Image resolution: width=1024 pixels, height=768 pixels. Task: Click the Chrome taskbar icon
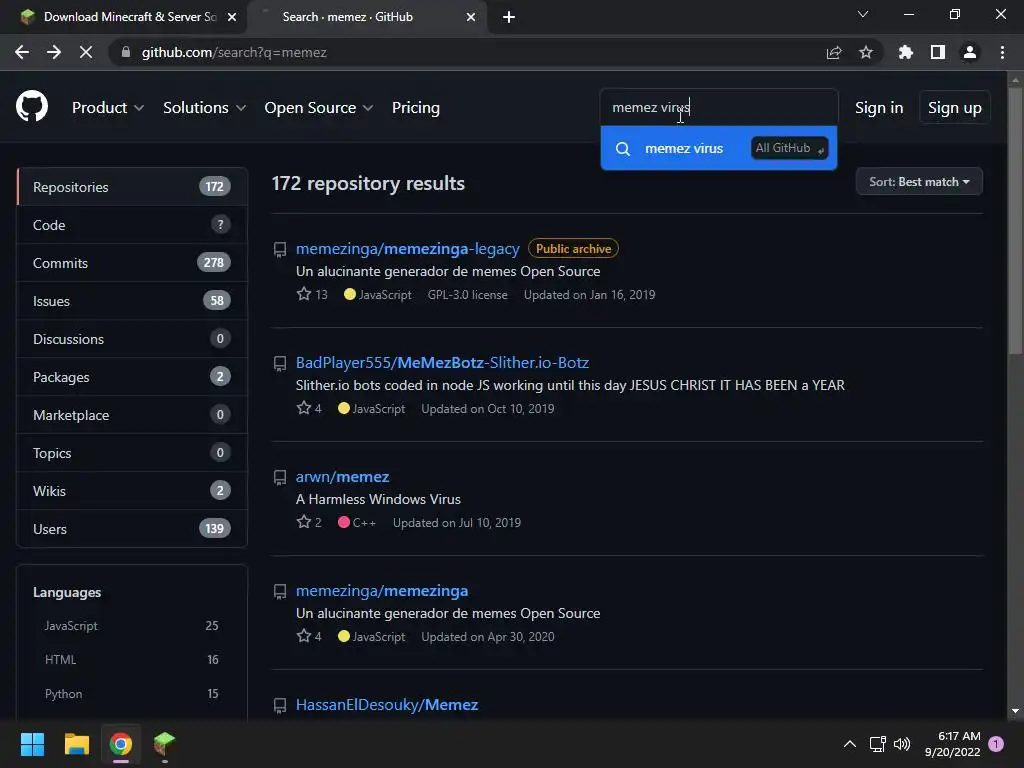121,744
